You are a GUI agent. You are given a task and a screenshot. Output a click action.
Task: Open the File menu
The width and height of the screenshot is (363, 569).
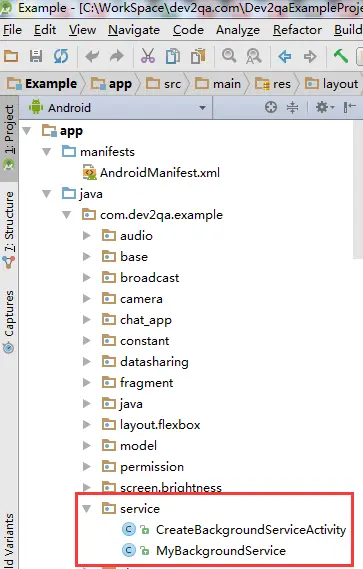pyautogui.click(x=12, y=30)
